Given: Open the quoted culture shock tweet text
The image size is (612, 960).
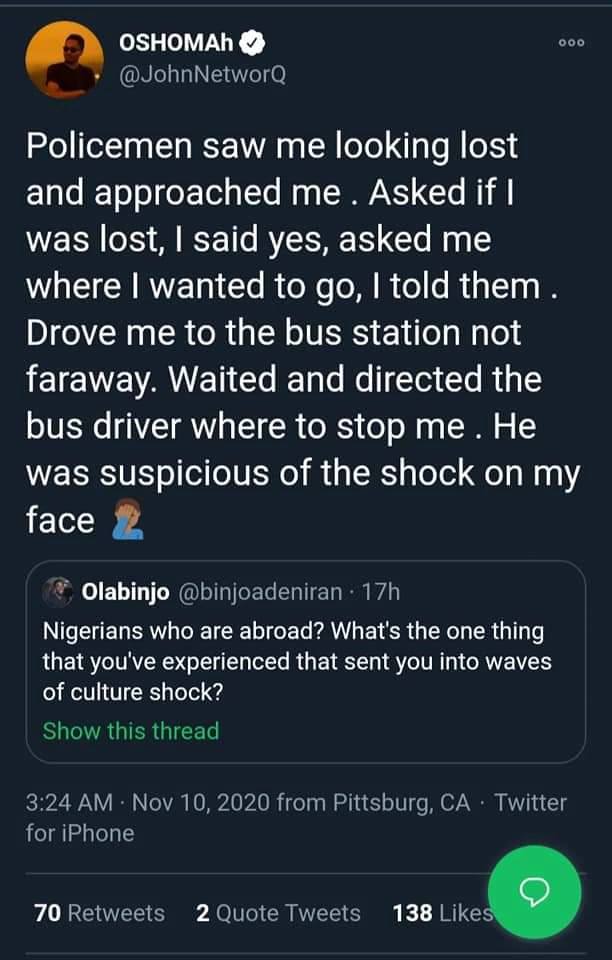Looking at the screenshot, I should 292,660.
